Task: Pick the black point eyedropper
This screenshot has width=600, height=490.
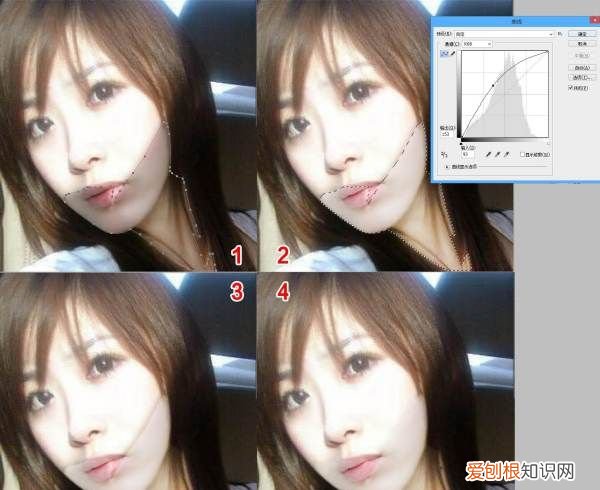Action: click(487, 155)
